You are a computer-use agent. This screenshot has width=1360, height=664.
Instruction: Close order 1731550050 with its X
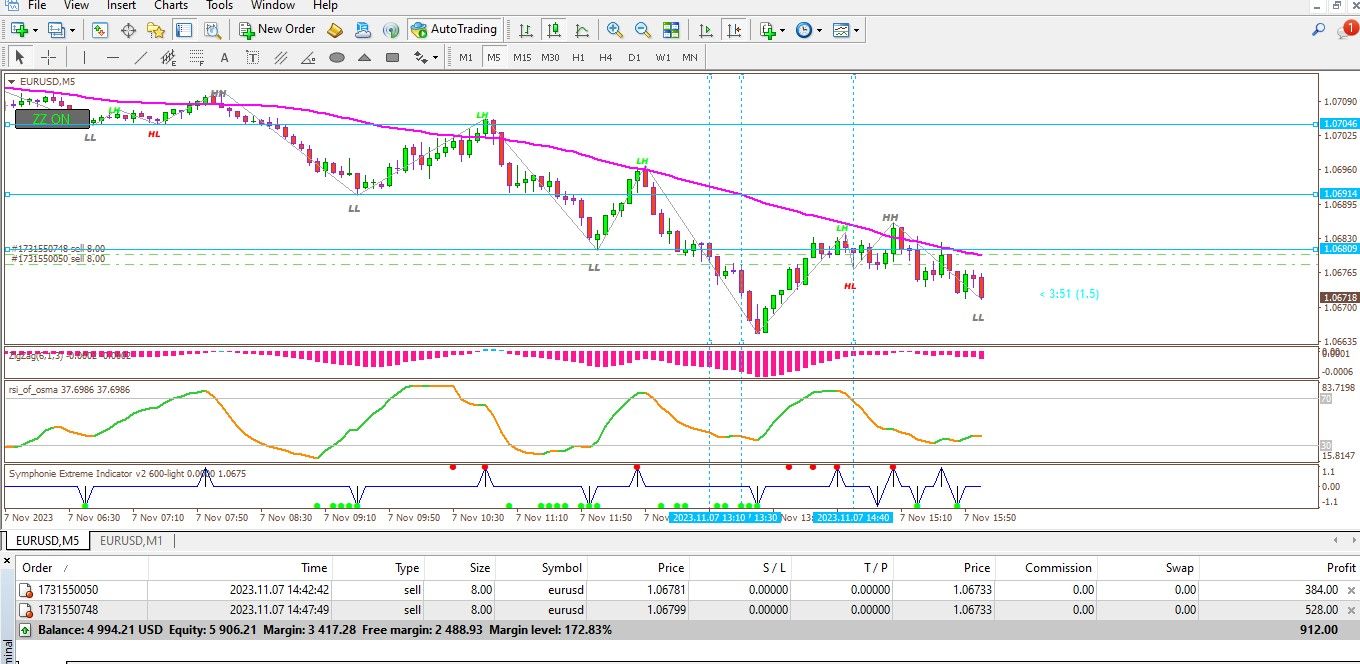[x=1351, y=590]
